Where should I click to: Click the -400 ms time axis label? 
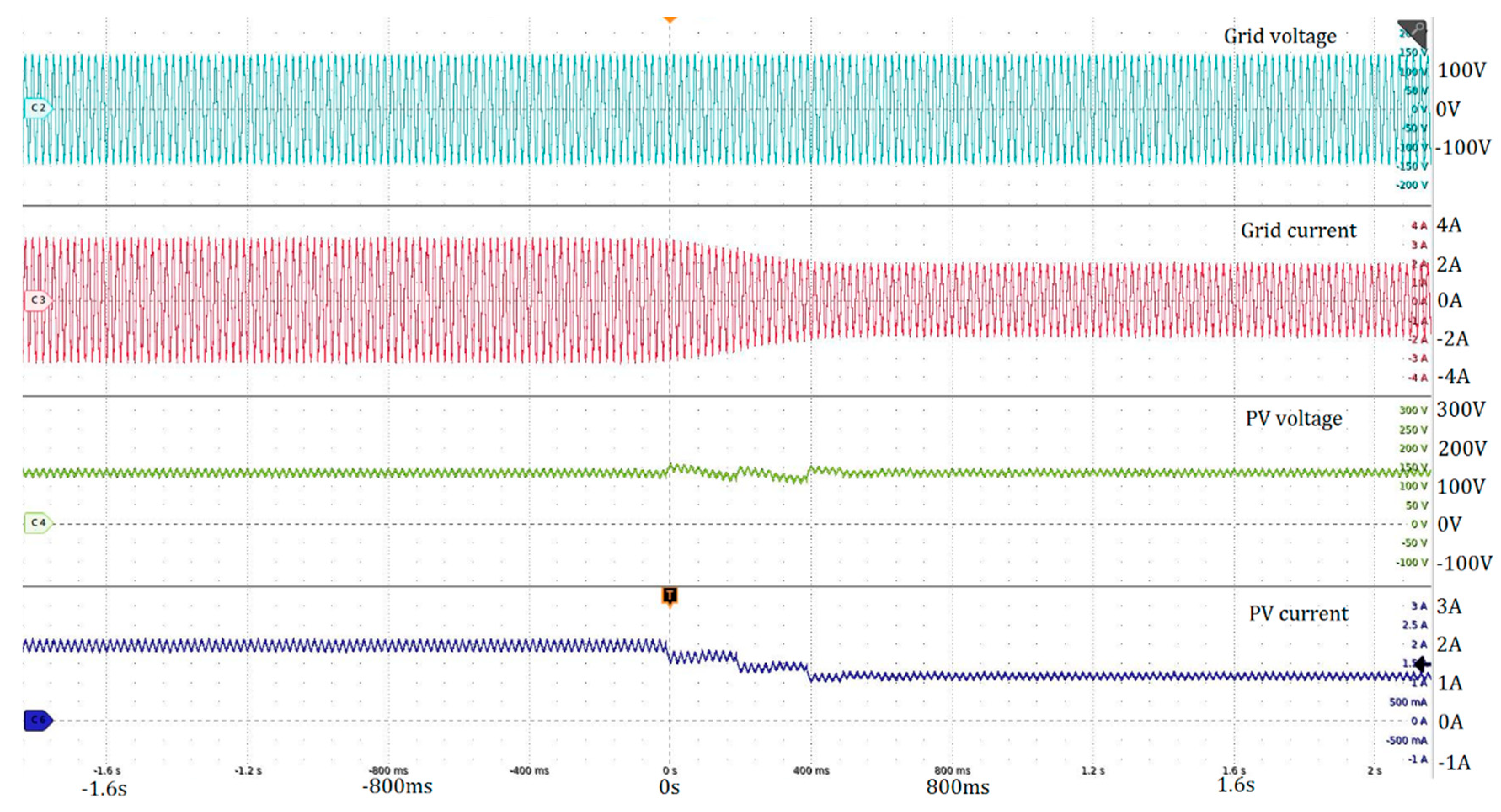pyautogui.click(x=529, y=770)
